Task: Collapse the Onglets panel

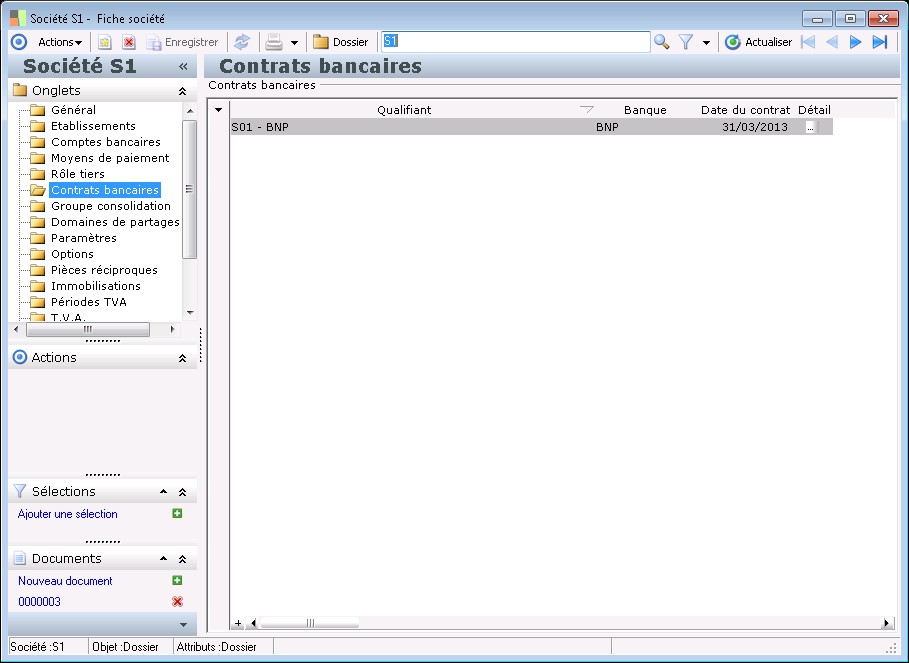Action: [182, 91]
